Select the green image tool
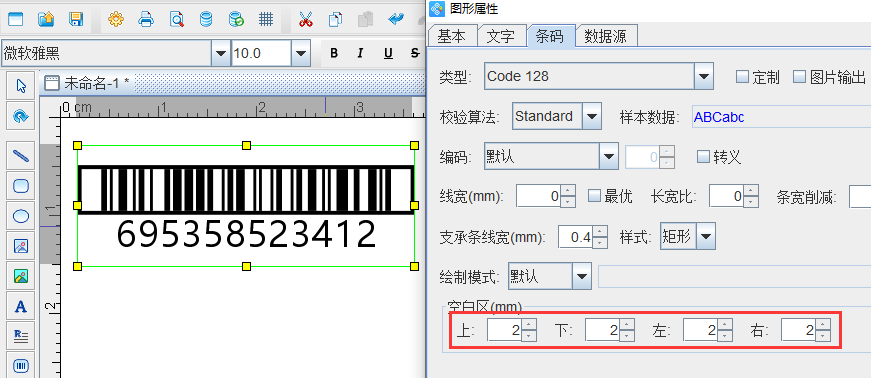This screenshot has height=378, width=871. [21, 276]
